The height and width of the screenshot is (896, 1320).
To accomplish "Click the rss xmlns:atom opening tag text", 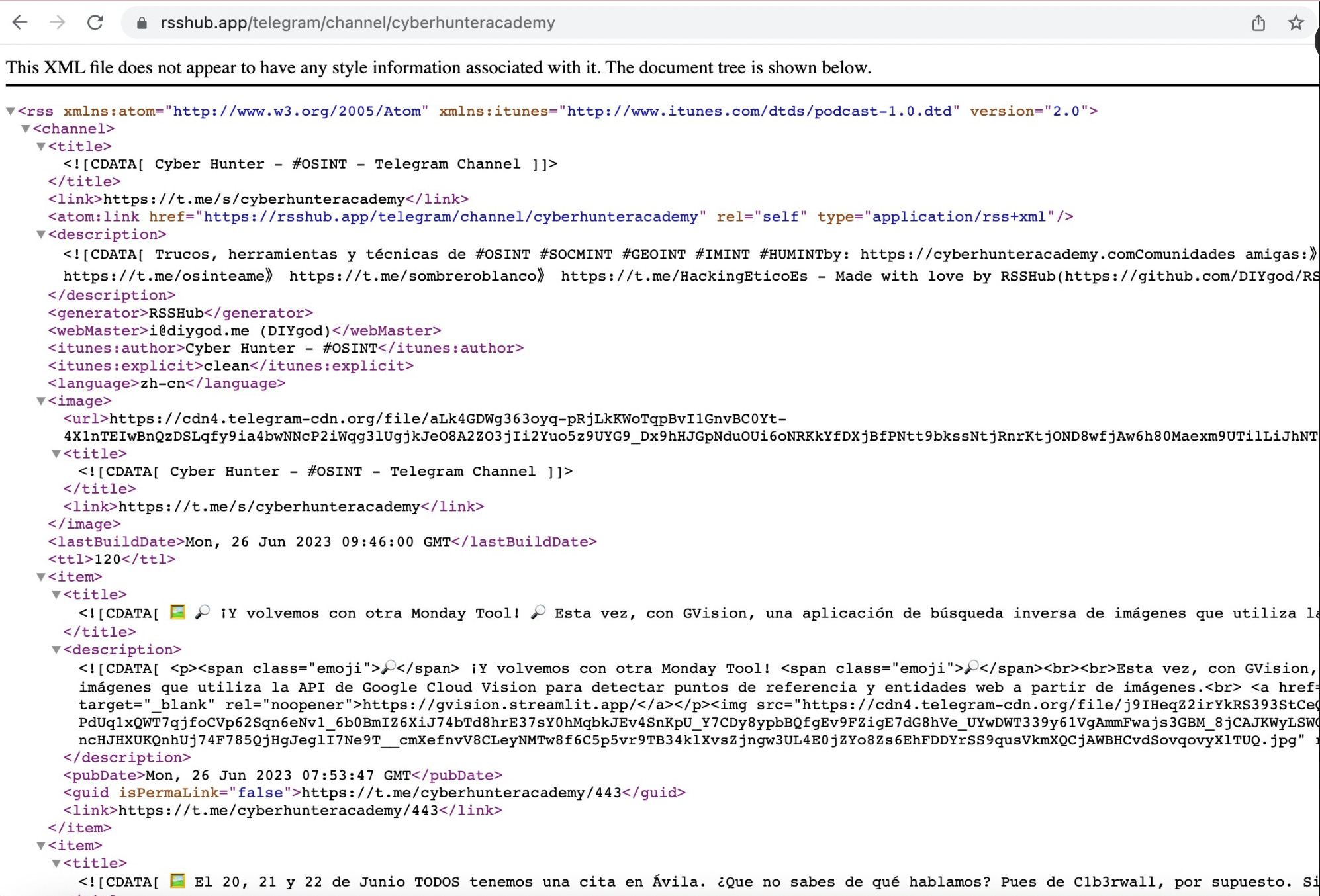I will tap(557, 111).
